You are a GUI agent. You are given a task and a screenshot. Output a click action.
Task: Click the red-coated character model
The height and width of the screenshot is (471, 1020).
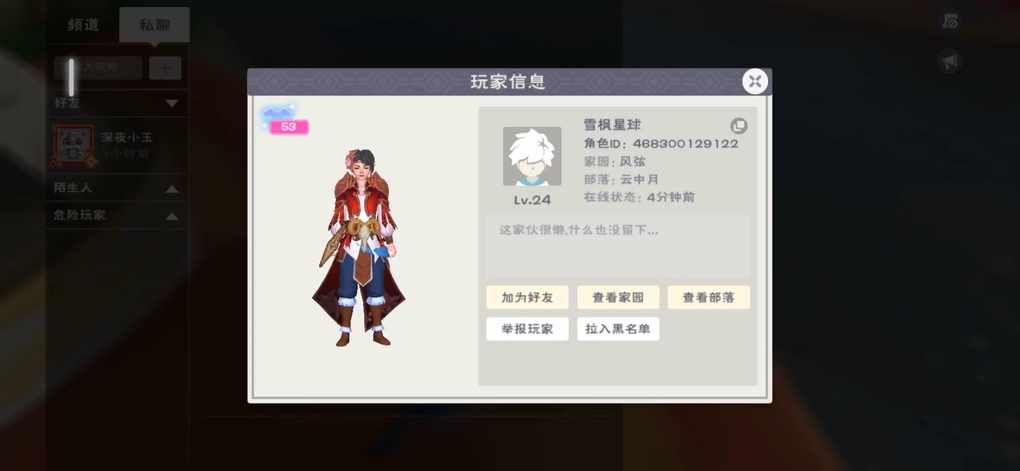pyautogui.click(x=358, y=247)
